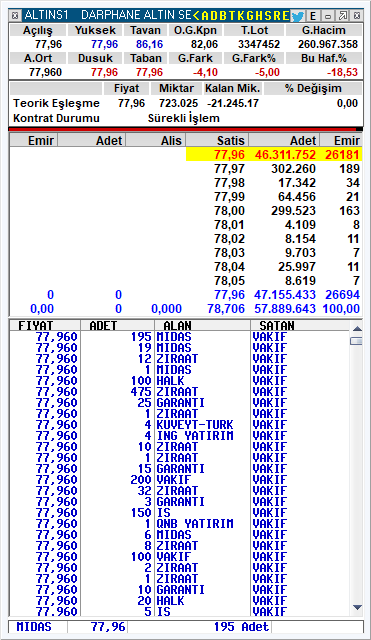The height and width of the screenshot is (640, 371).
Task: Click trade list scrollbar down arrow
Action: click(x=357, y=608)
